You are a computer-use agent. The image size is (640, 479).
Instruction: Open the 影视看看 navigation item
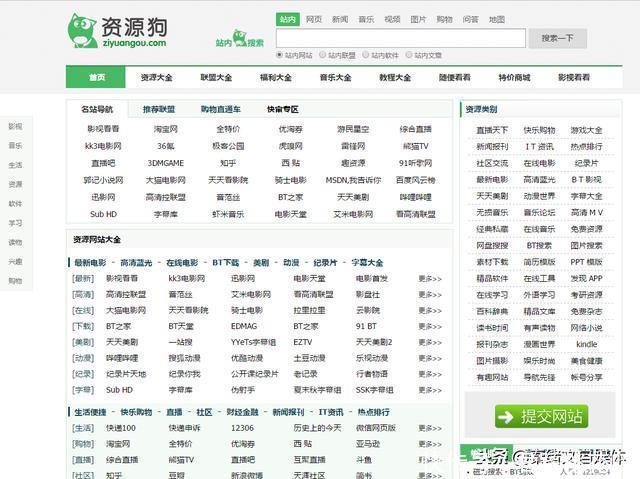574,77
